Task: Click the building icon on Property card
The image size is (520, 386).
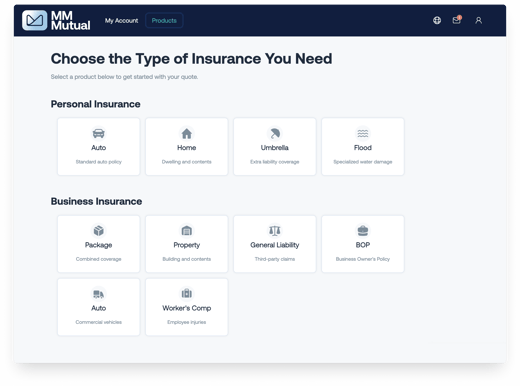Action: [x=187, y=230]
